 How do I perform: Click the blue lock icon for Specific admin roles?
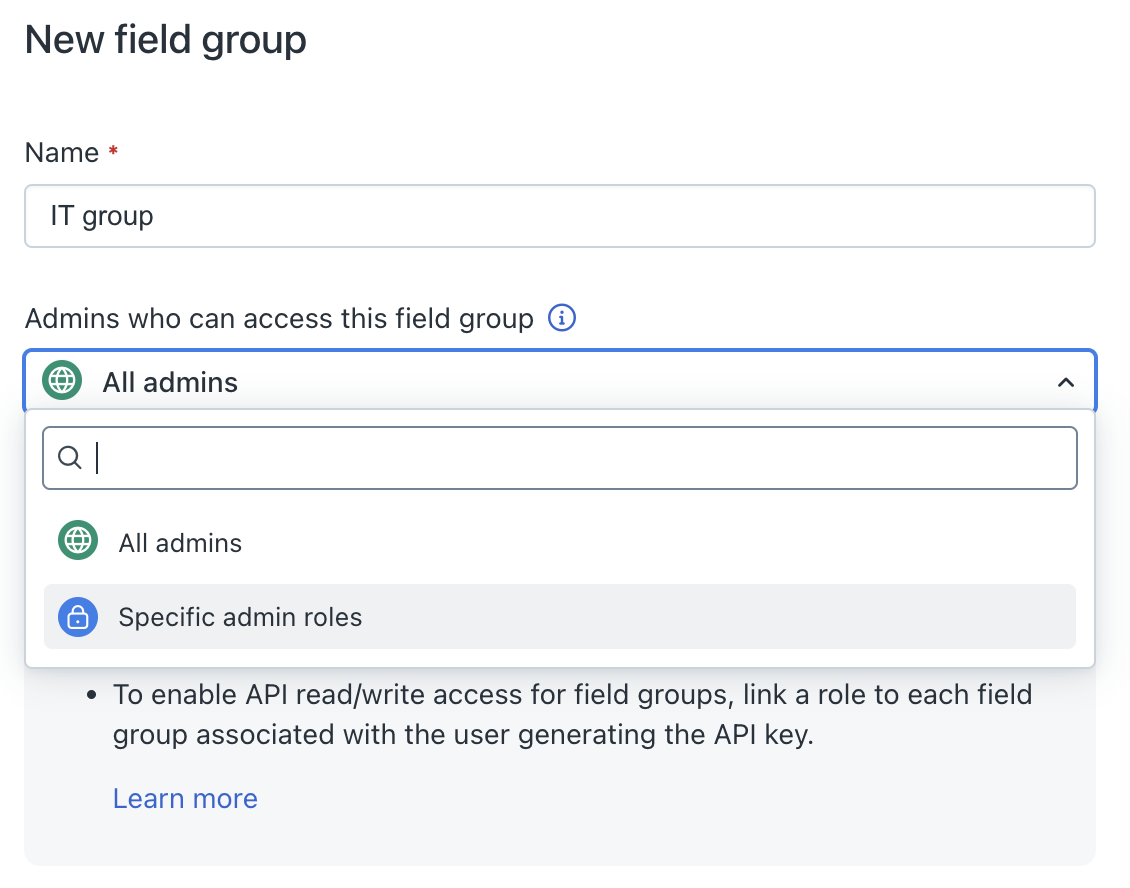(x=78, y=617)
